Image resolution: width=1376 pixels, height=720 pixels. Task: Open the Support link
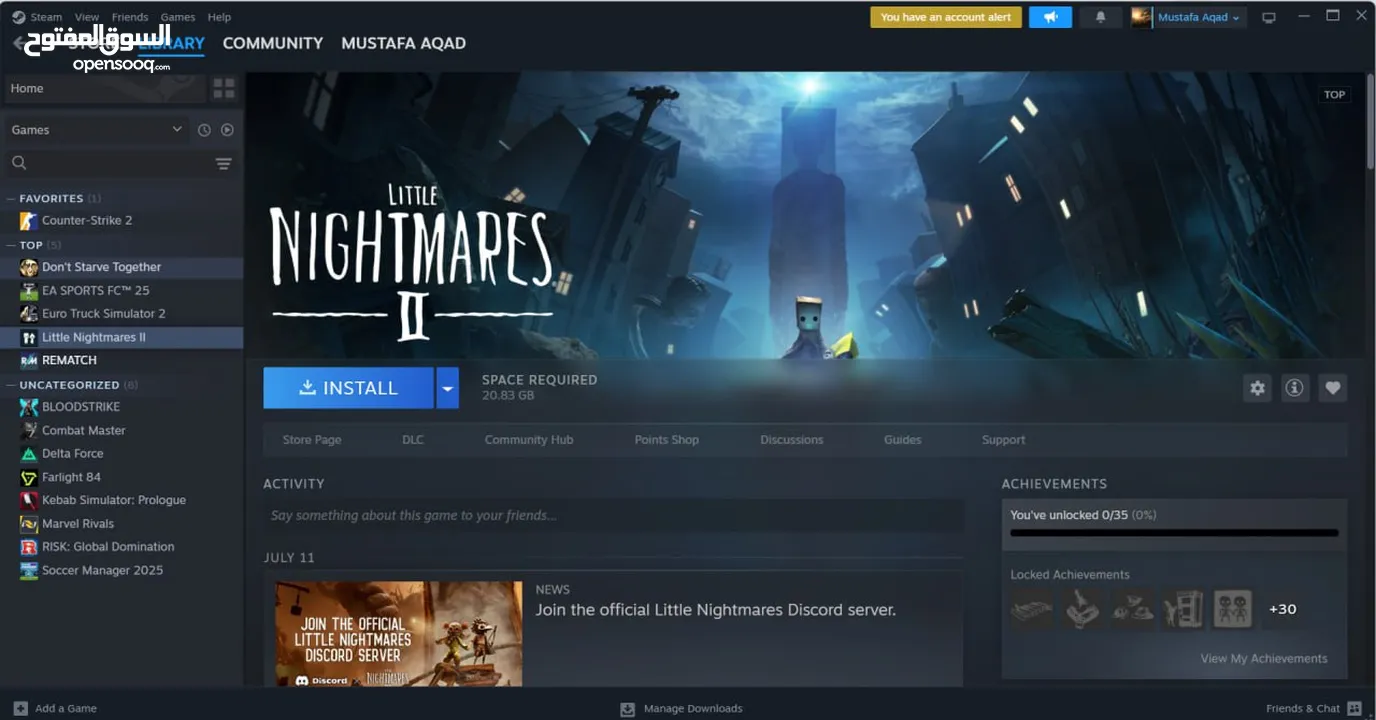(x=1003, y=440)
